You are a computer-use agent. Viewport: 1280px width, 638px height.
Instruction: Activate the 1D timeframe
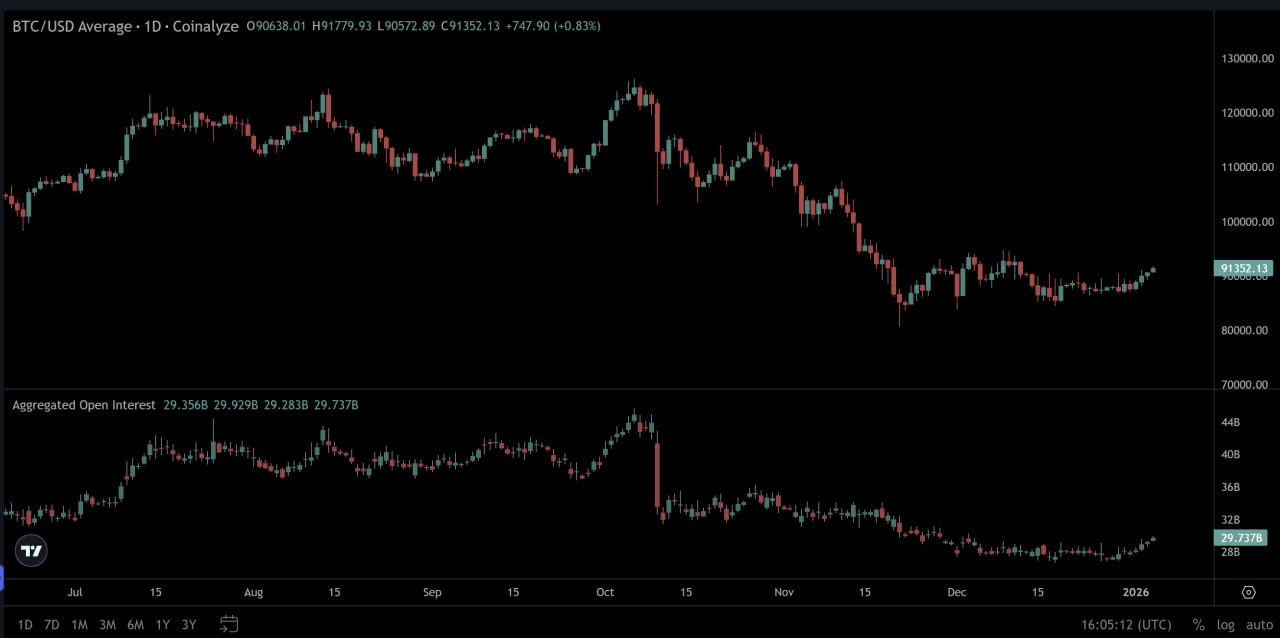[24, 624]
